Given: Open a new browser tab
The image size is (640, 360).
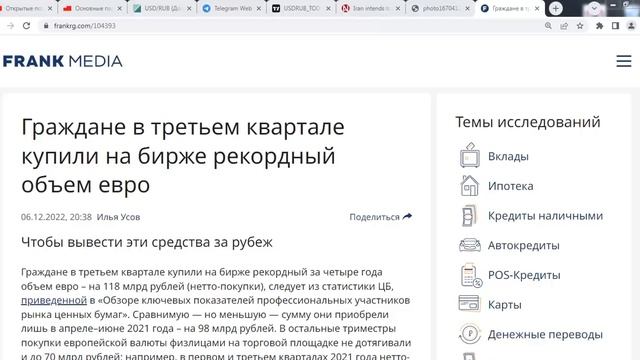Looking at the screenshot, I should coord(556,8).
